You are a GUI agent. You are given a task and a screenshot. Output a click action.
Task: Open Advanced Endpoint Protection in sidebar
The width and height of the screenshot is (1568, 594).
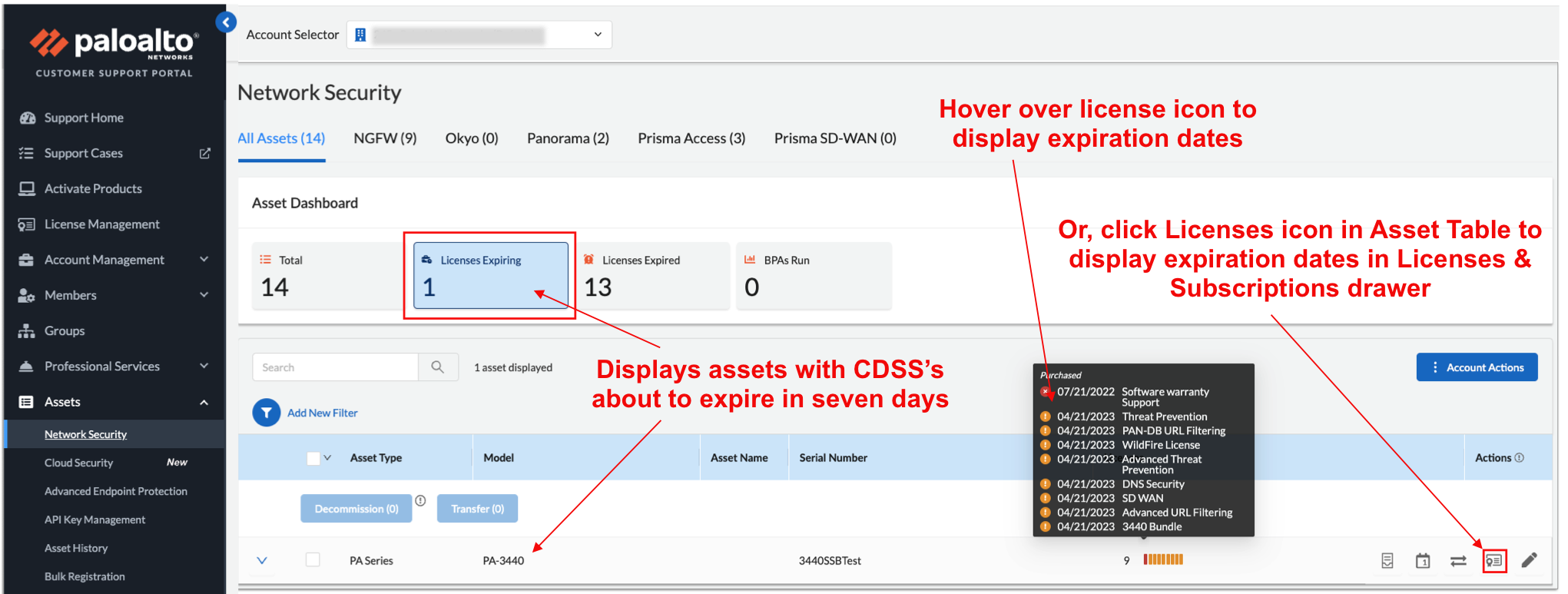point(116,491)
